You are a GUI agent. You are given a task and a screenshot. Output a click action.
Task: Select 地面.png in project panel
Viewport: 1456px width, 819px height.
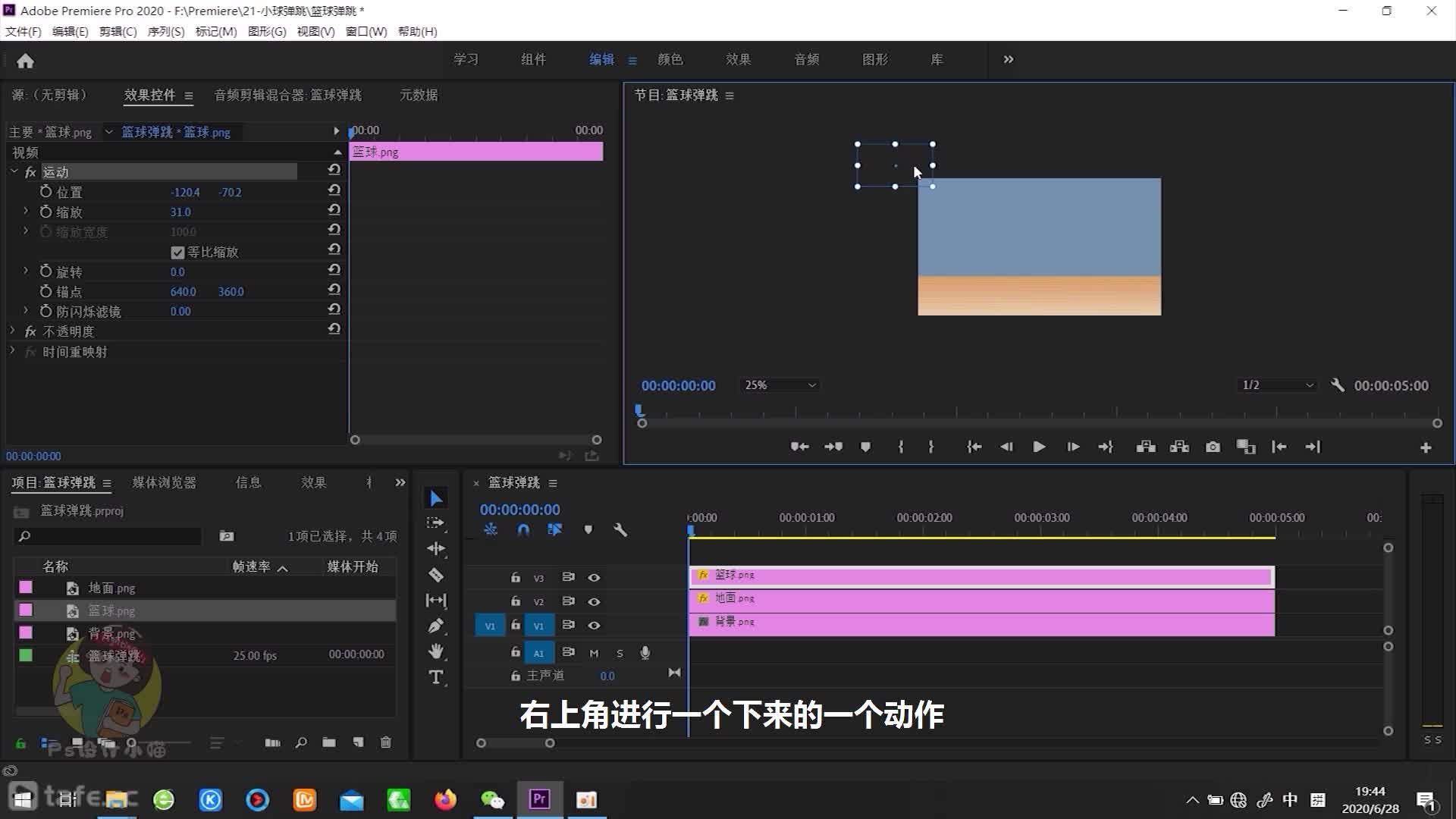pyautogui.click(x=111, y=588)
